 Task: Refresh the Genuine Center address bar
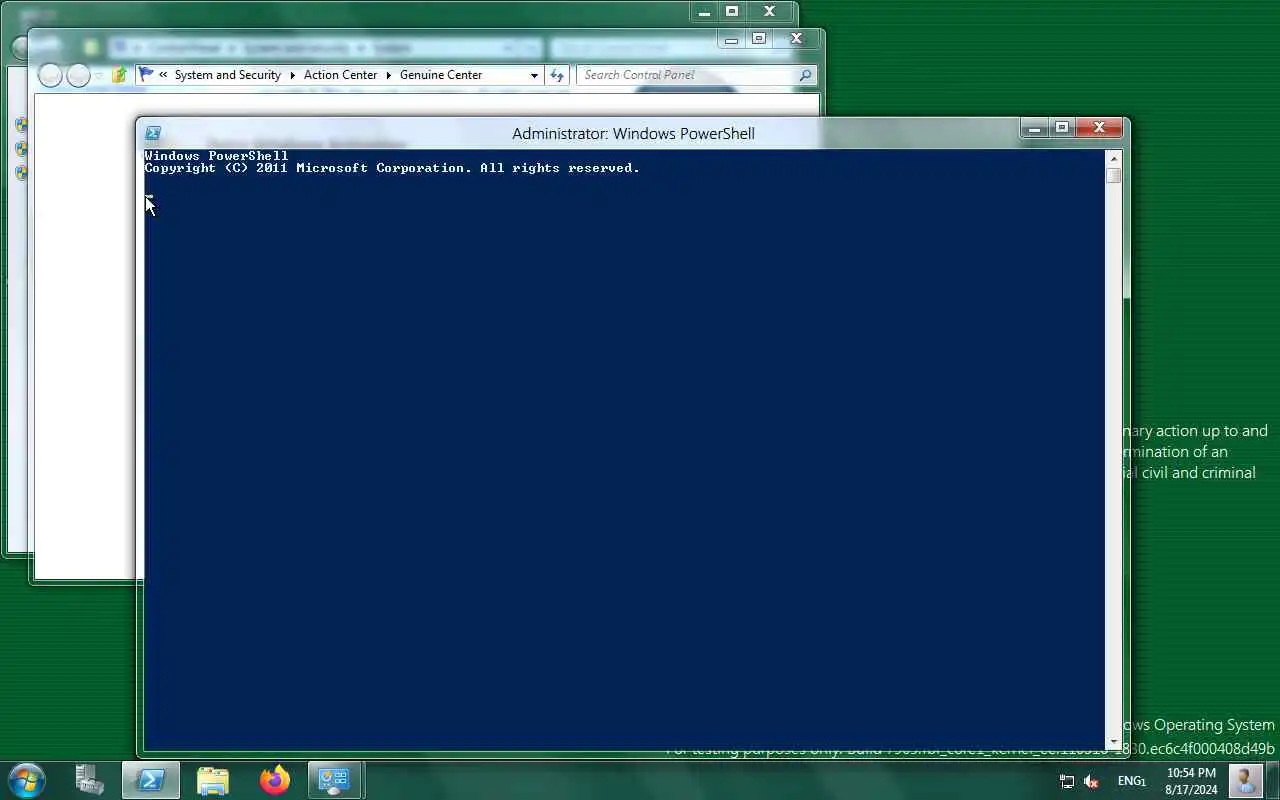point(557,75)
